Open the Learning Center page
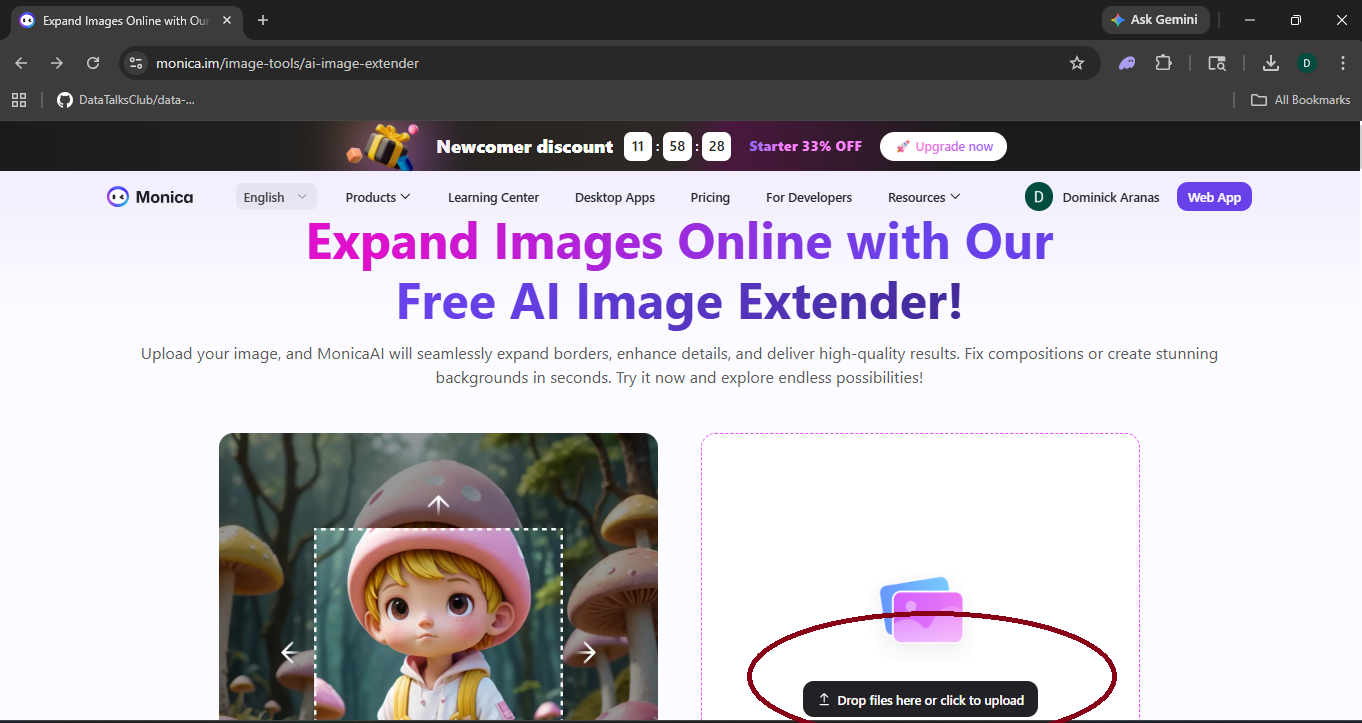The image size is (1362, 723). click(493, 197)
